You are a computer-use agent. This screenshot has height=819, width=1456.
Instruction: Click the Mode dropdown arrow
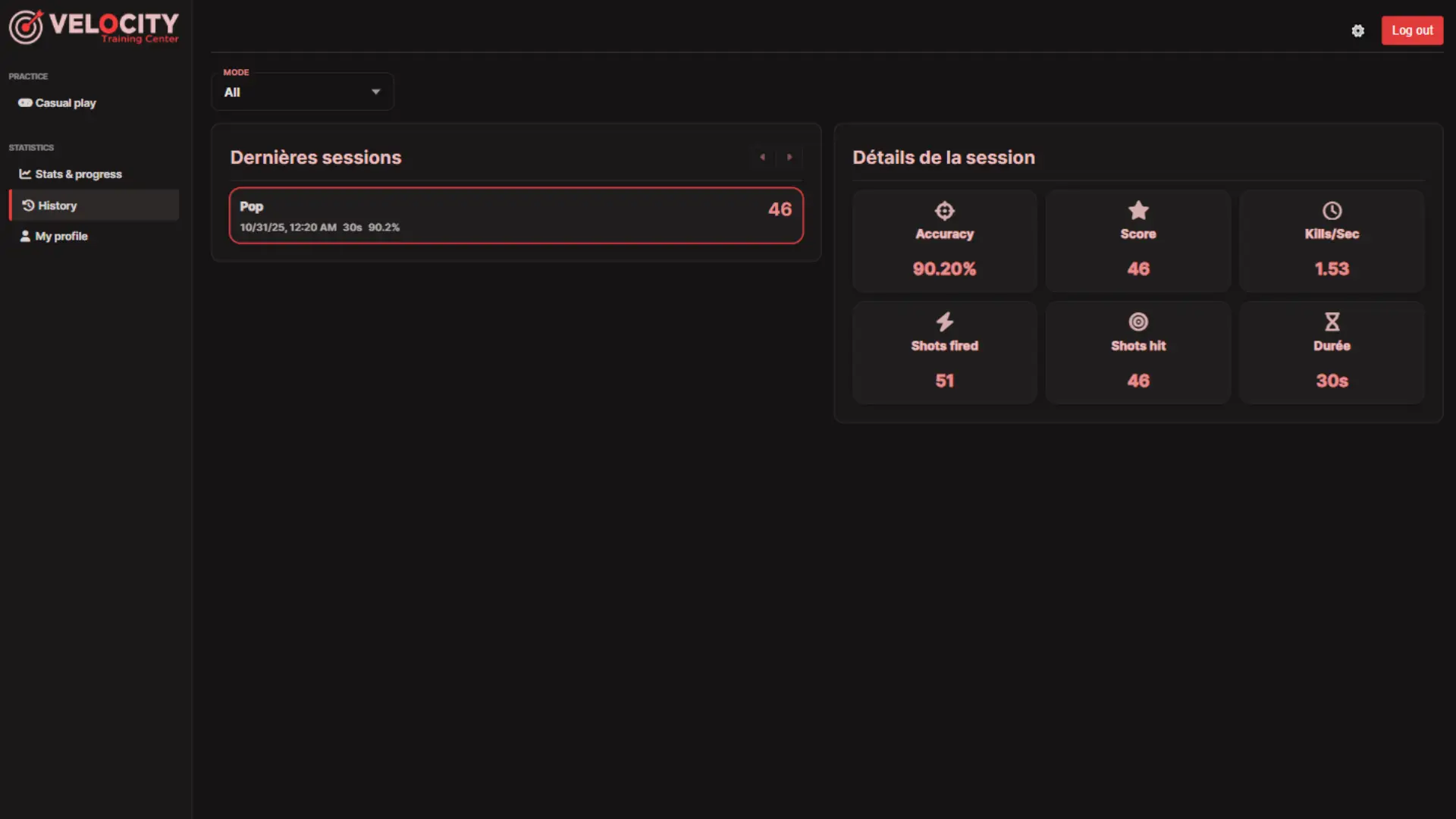(x=375, y=92)
